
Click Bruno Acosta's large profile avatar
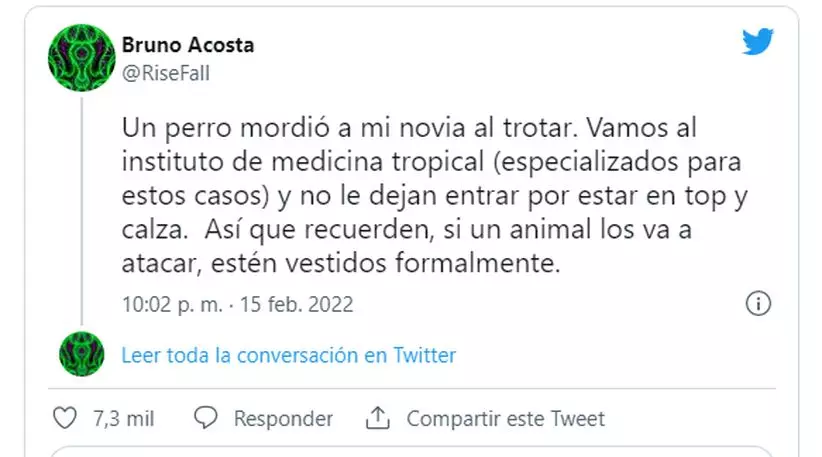(x=82, y=58)
